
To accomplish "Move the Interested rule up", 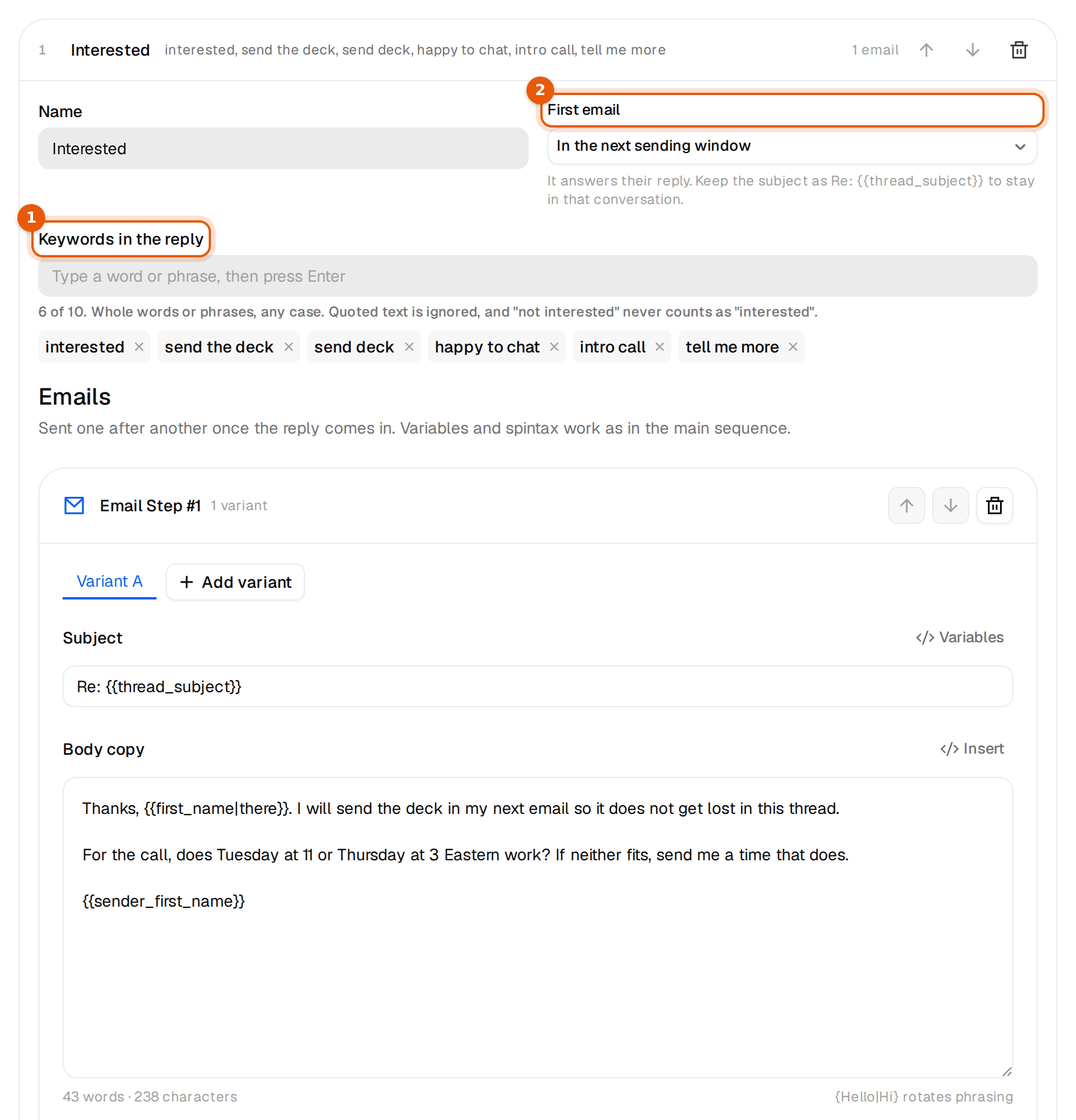I will pos(926,50).
